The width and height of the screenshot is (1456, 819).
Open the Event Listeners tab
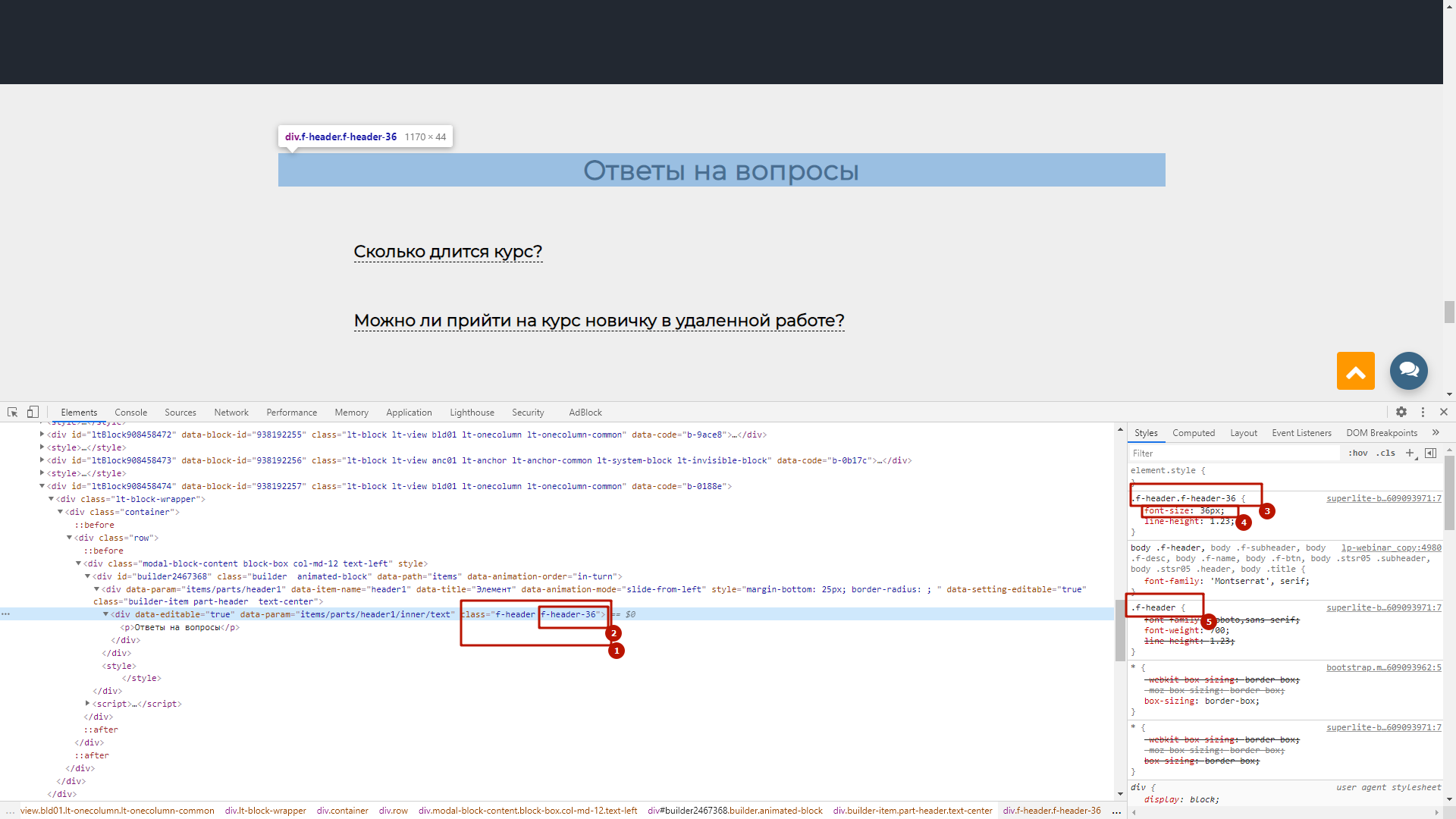[1301, 433]
